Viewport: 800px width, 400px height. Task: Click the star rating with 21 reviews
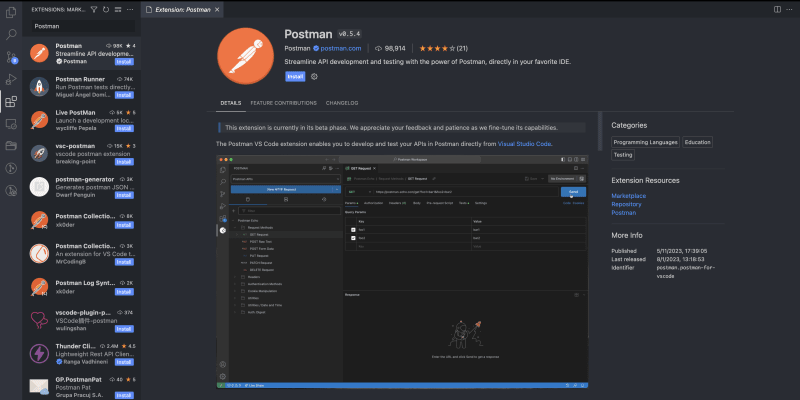443,48
